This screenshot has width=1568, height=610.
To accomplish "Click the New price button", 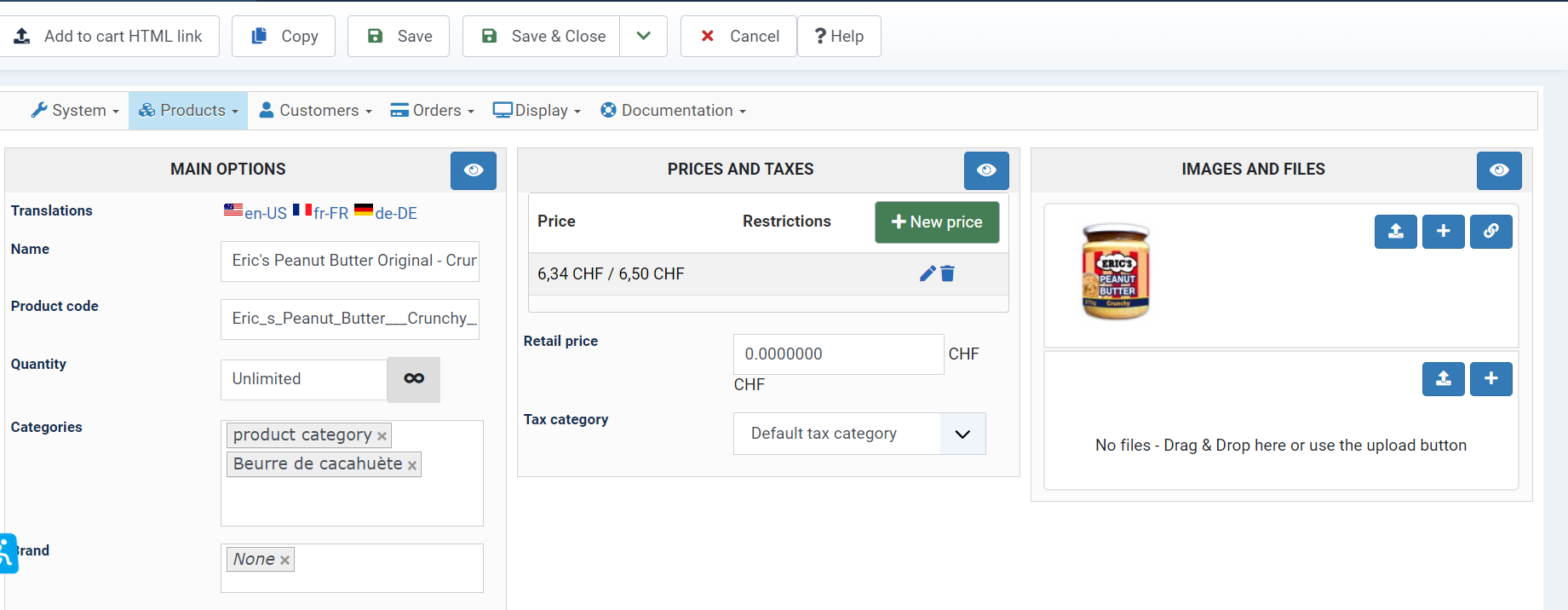I will 937,222.
